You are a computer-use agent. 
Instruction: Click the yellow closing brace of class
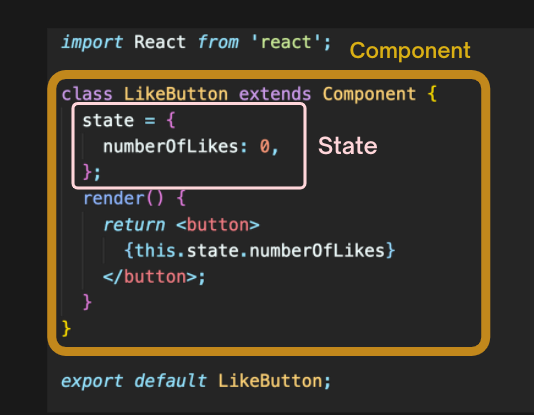[66, 329]
